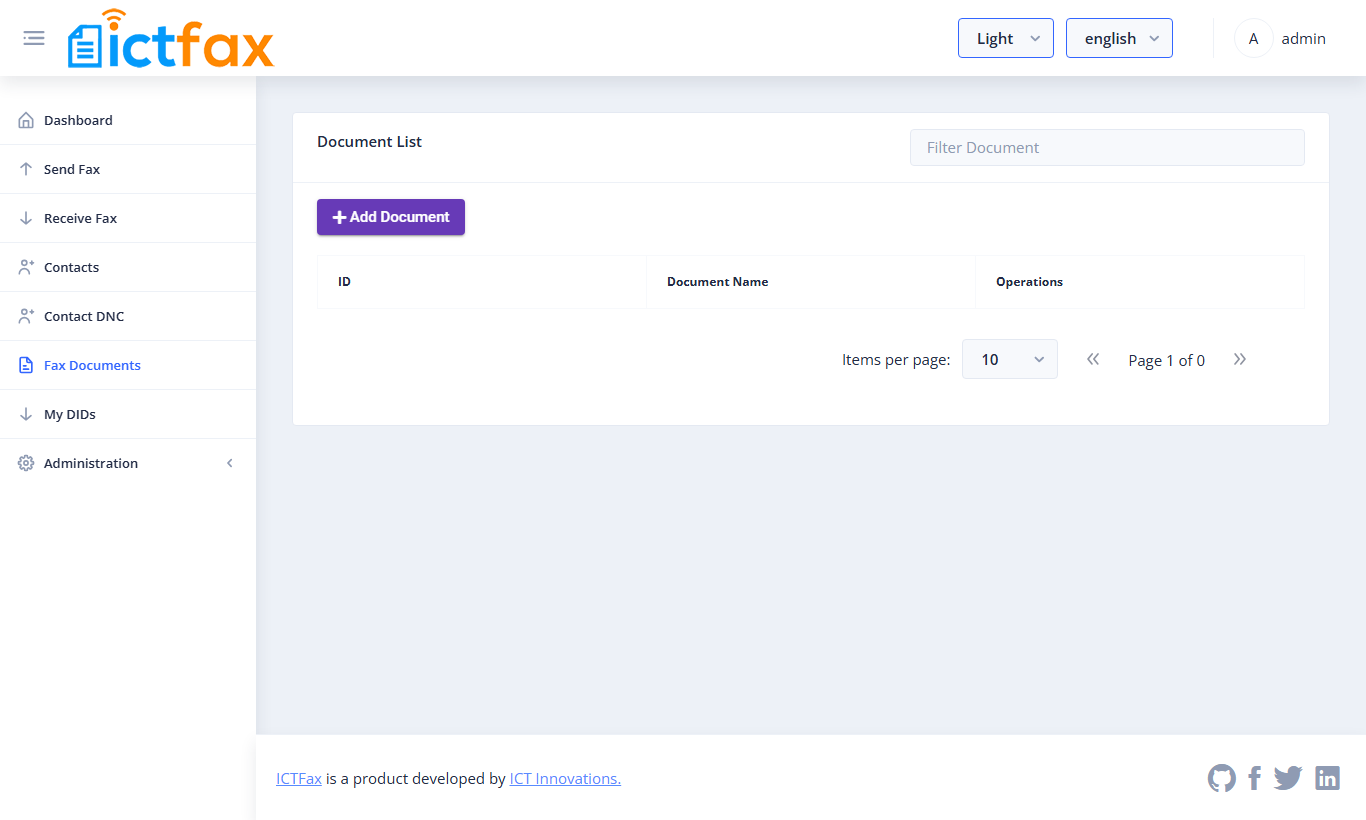Open the Light theme dropdown
The image size is (1366, 820).
pyautogui.click(x=1006, y=38)
